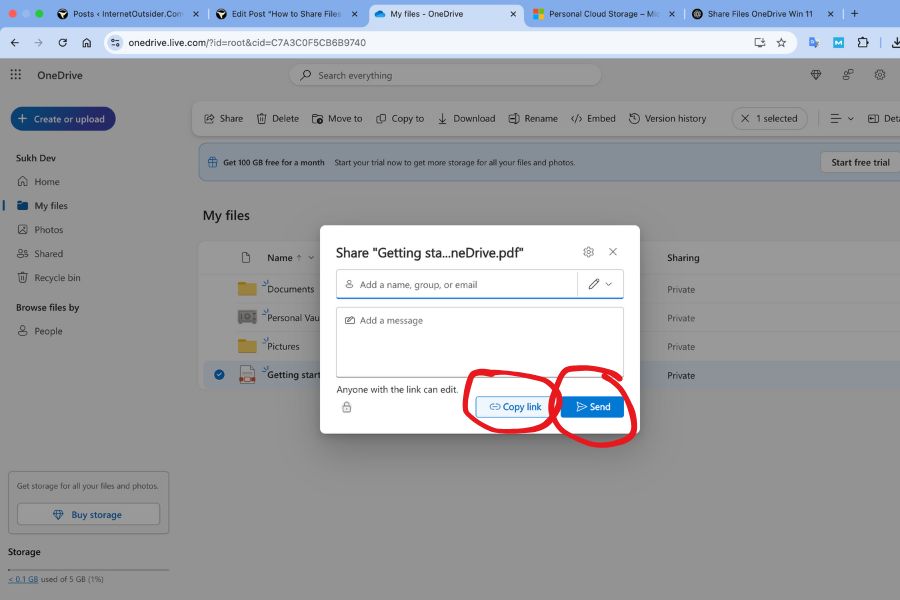Viewport: 900px width, 600px height.
Task: Switch to Share Files OneDrive Win 11 tab
Action: [760, 14]
